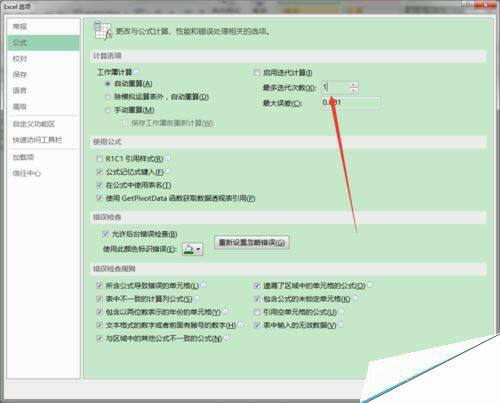
Task: Close the Excel 选项 dialog
Action: click(x=485, y=4)
